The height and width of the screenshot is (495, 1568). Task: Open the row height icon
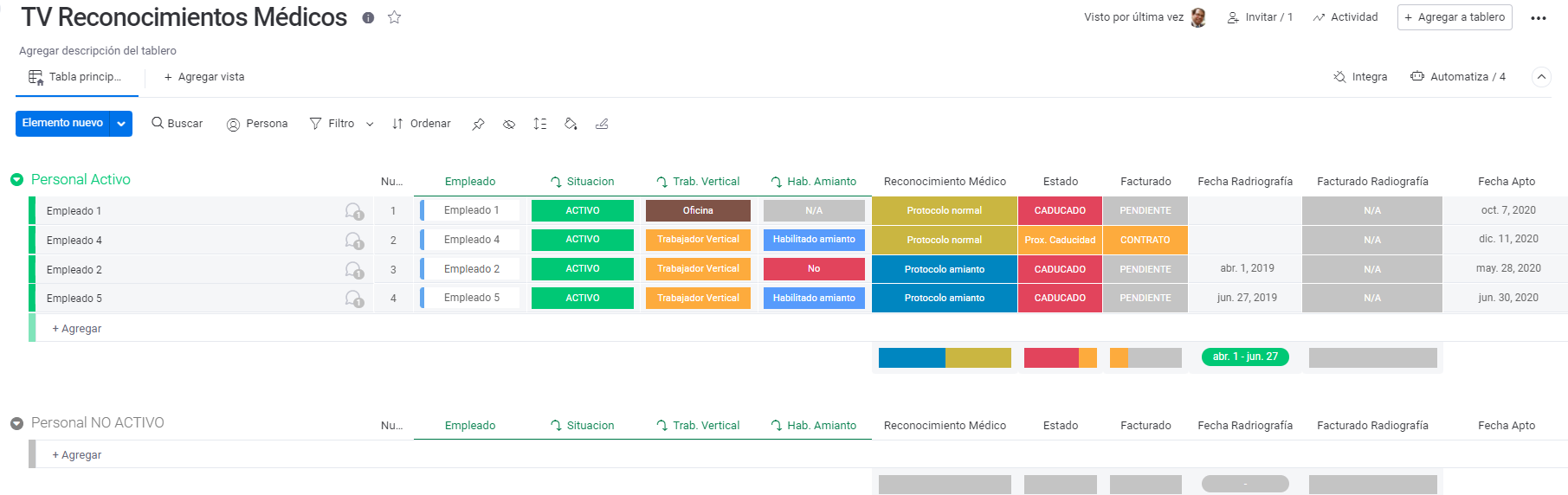[540, 124]
